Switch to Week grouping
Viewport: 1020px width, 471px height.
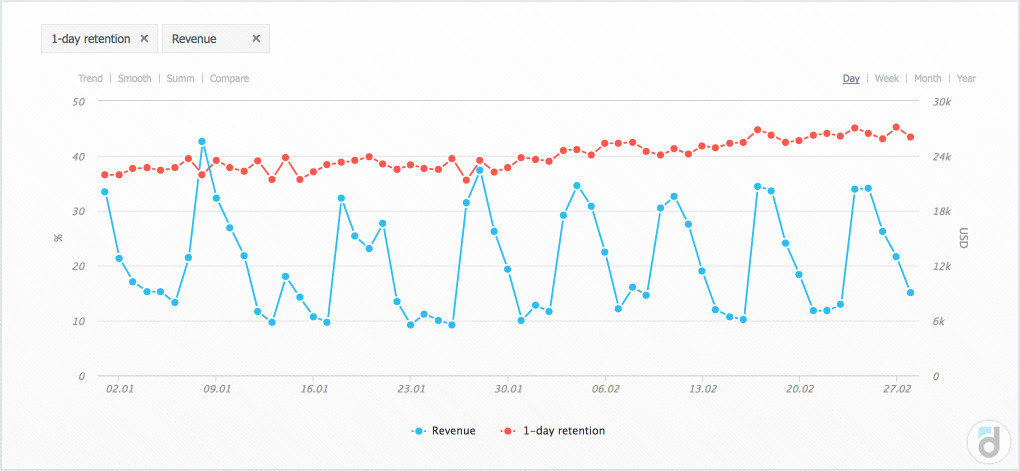pyautogui.click(x=887, y=78)
